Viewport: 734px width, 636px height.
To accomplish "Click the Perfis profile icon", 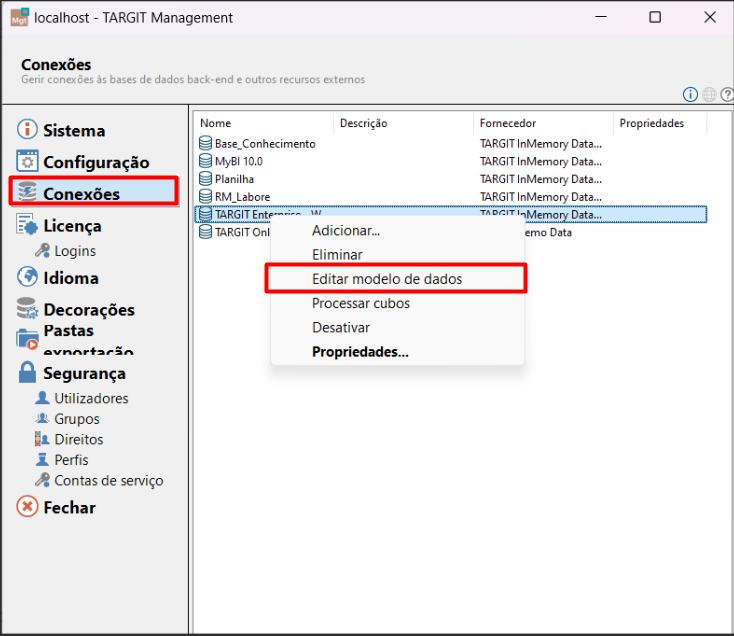I will tap(43, 460).
